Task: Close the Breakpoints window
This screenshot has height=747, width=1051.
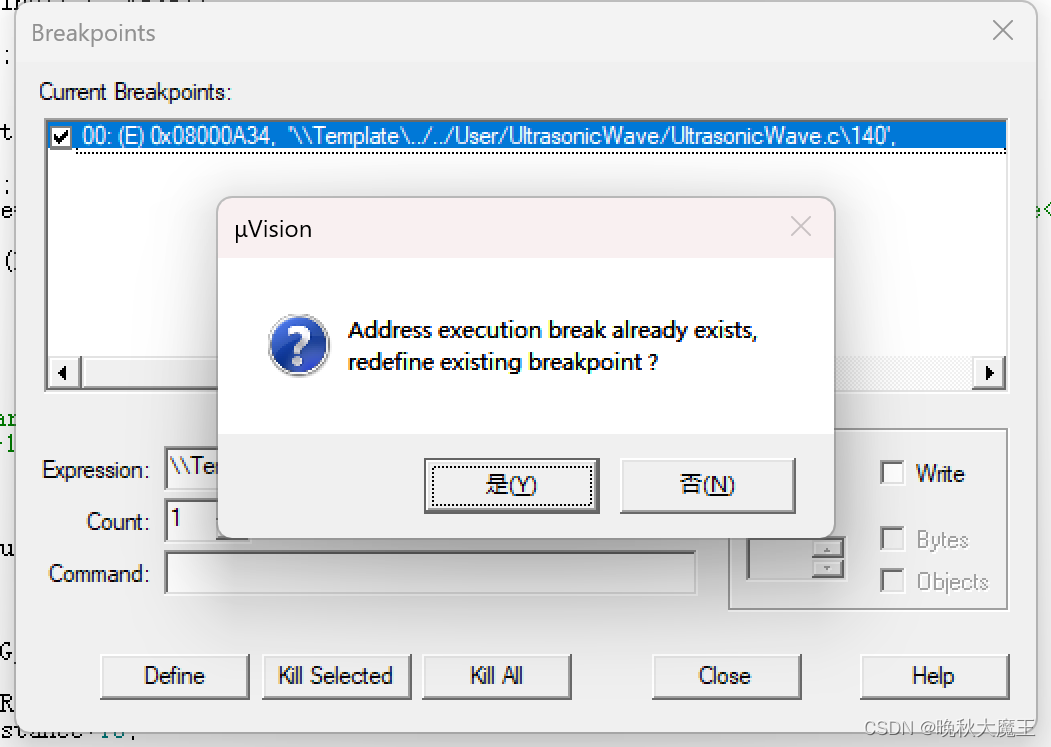Action: point(1003,30)
